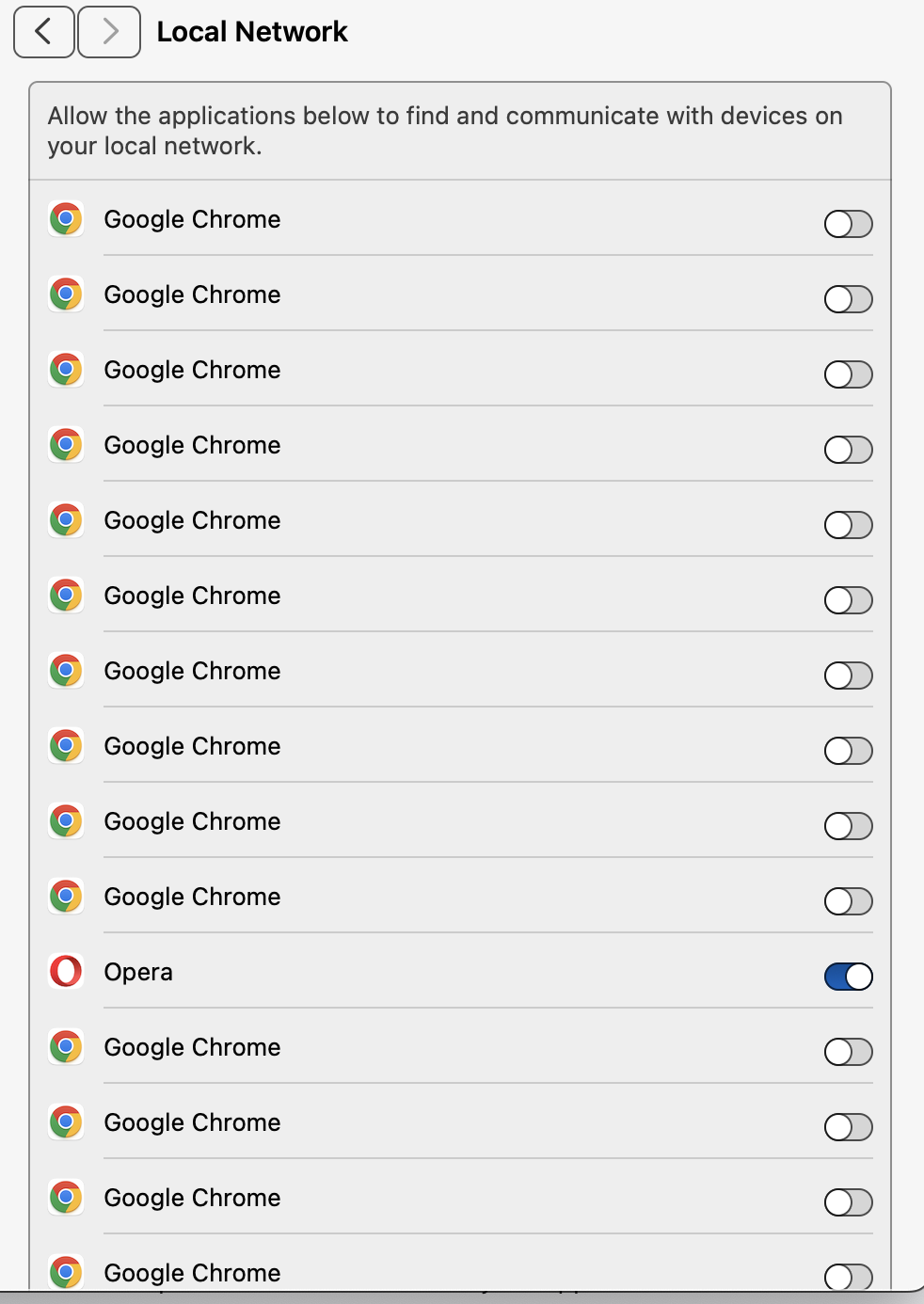Image resolution: width=924 pixels, height=1304 pixels.
Task: Toggle the partially visible bottom Chrome switch
Action: point(848,1276)
